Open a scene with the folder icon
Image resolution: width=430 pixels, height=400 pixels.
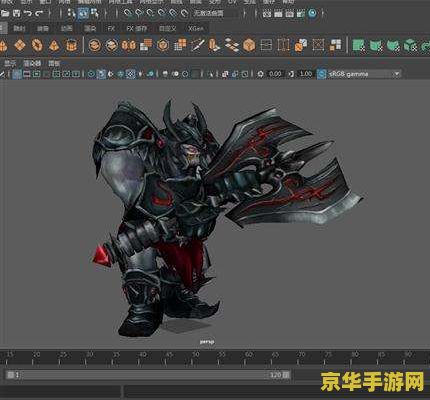click(5, 14)
